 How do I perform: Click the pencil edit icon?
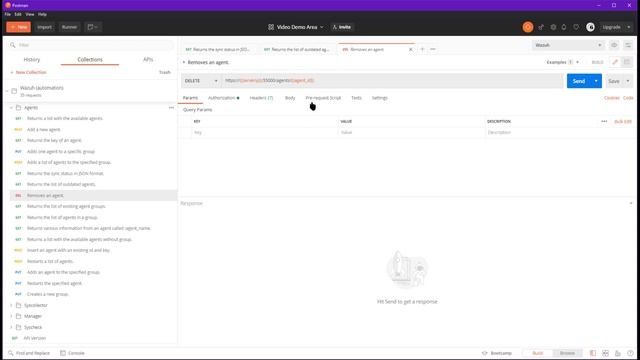coord(615,62)
